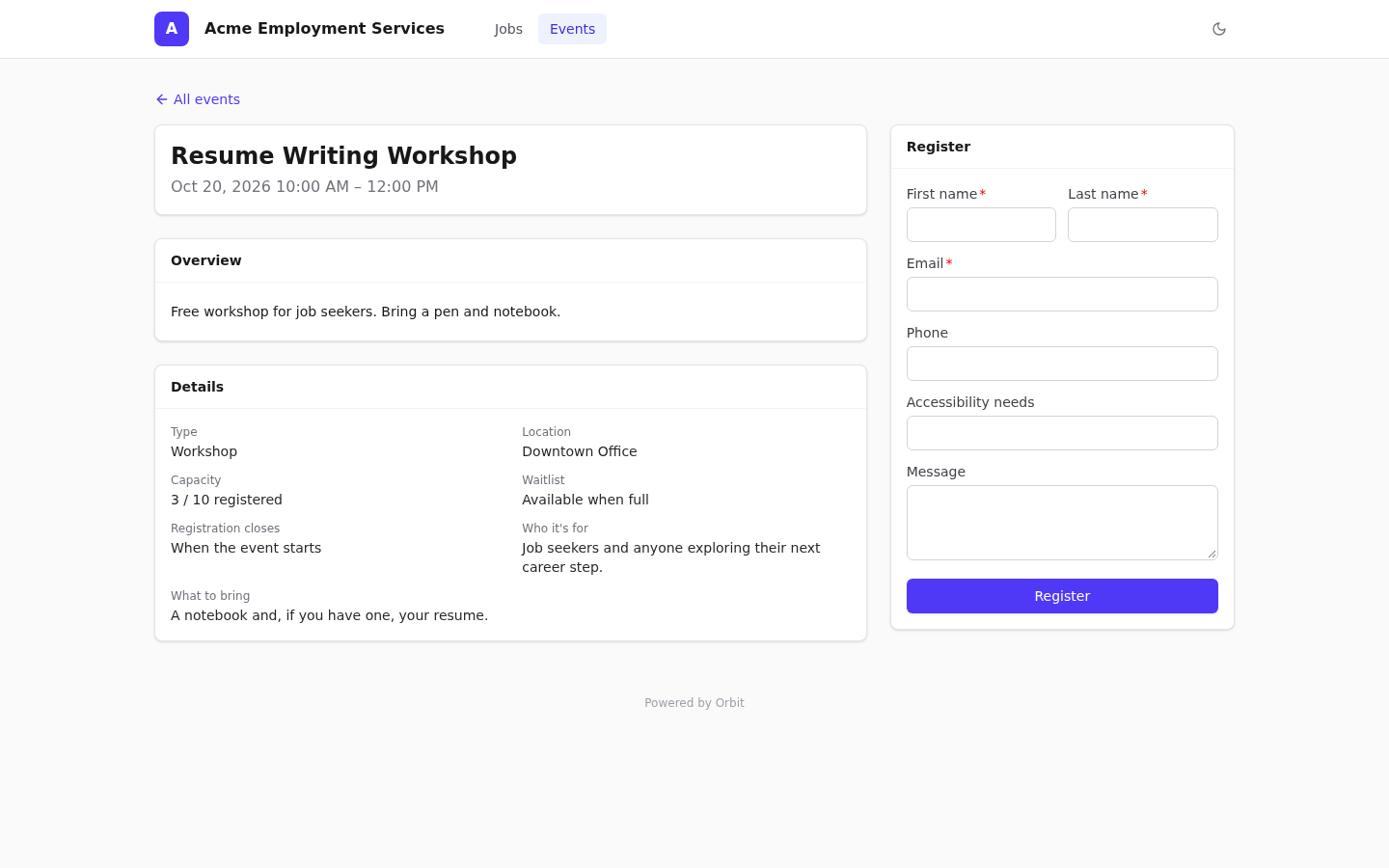Image resolution: width=1389 pixels, height=868 pixels.
Task: Click the Overview section heading
Action: tap(206, 260)
